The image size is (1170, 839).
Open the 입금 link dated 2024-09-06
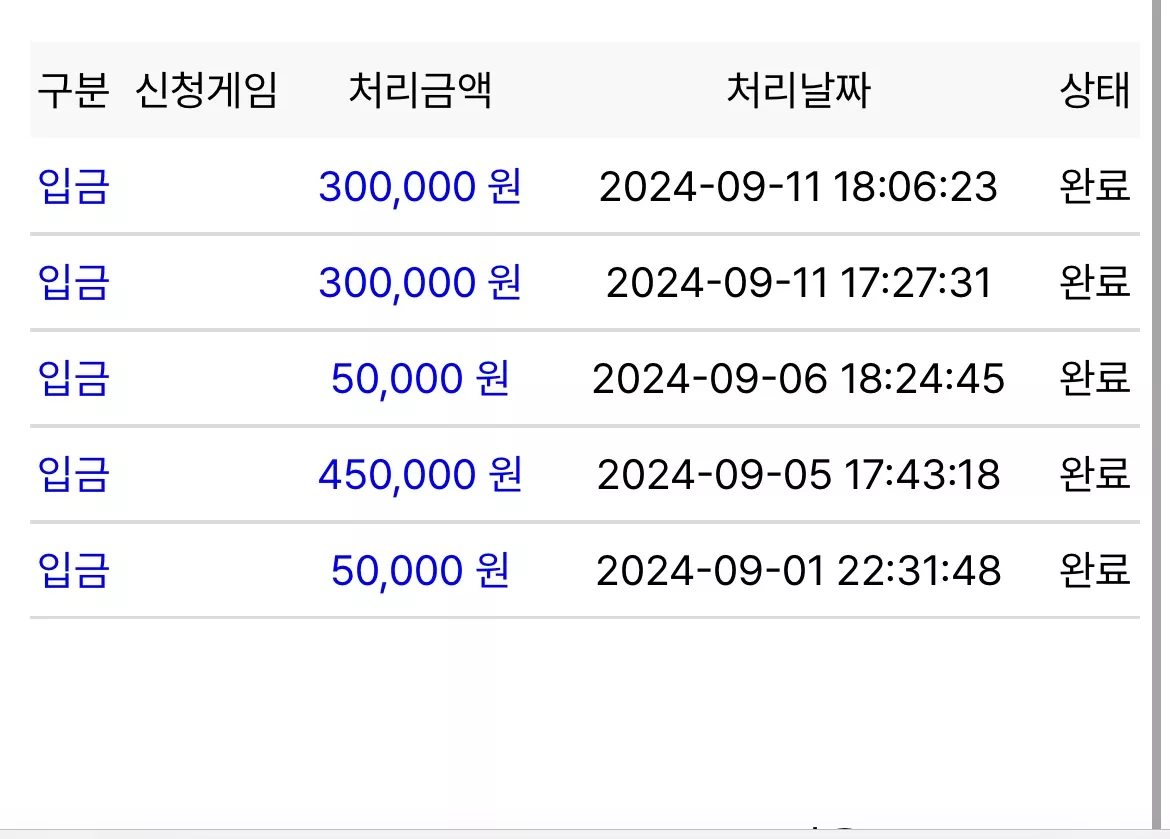[x=73, y=378]
